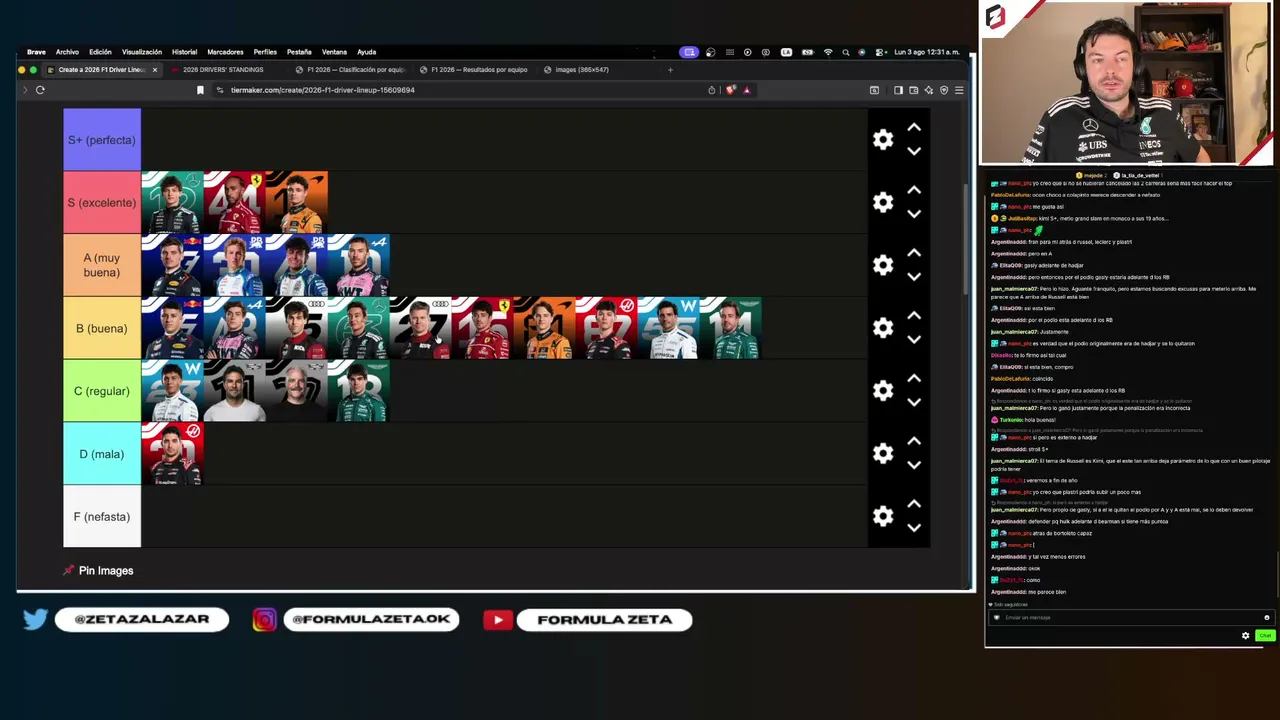Open settings gear for the B (buena) tier
The width and height of the screenshot is (1280, 720).
click(883, 328)
